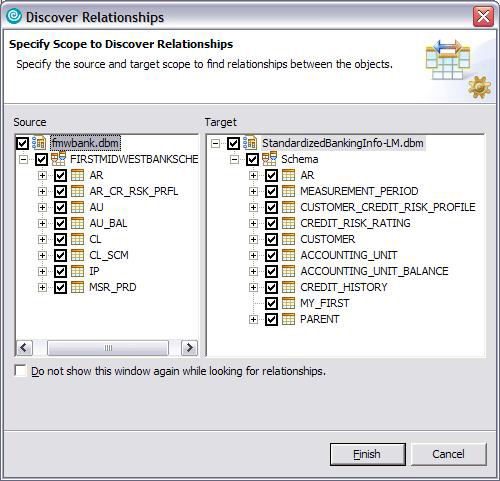Click the CL table icon

pyautogui.click(x=78, y=239)
